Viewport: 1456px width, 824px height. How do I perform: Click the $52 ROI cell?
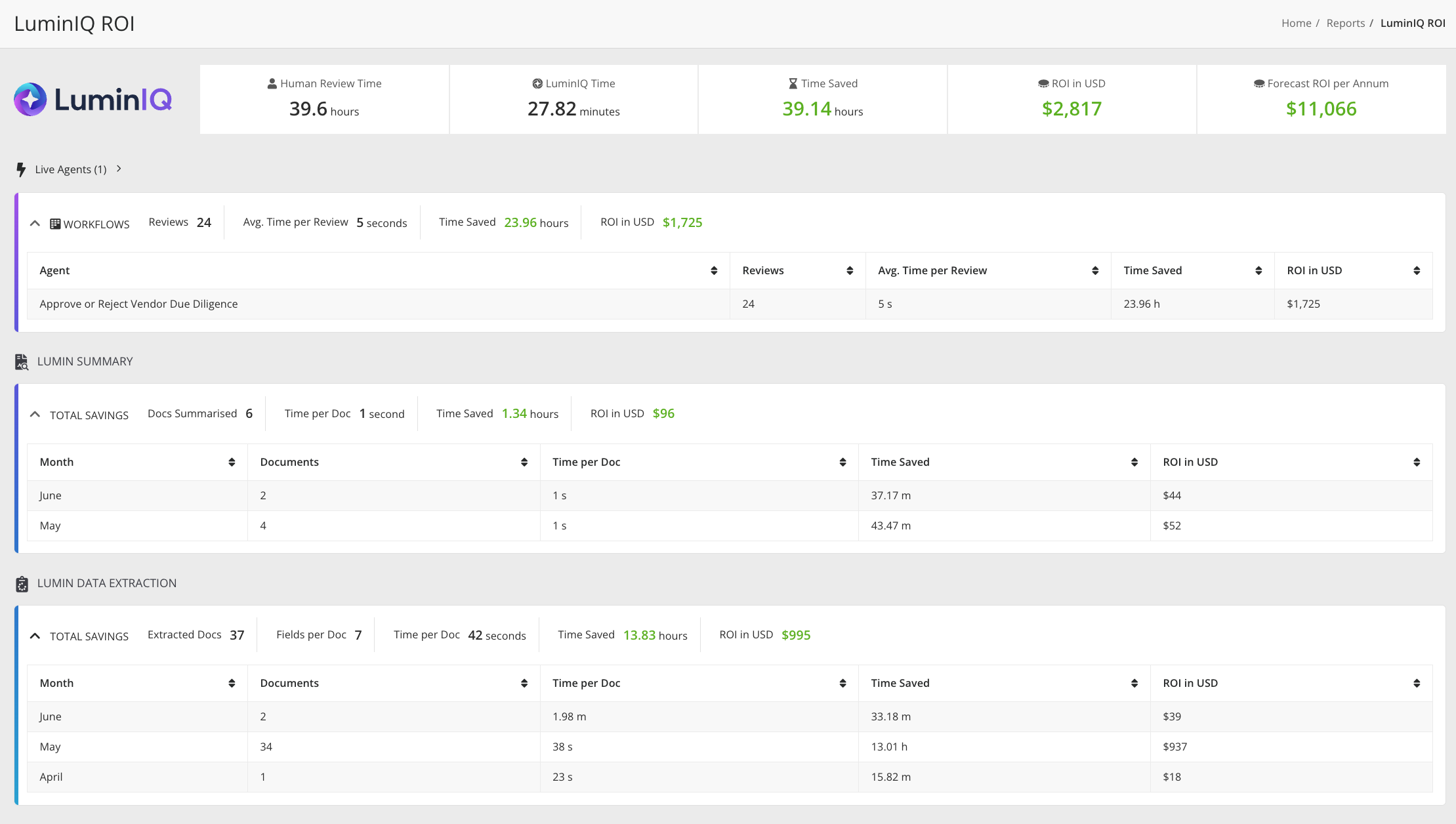[x=1291, y=525]
